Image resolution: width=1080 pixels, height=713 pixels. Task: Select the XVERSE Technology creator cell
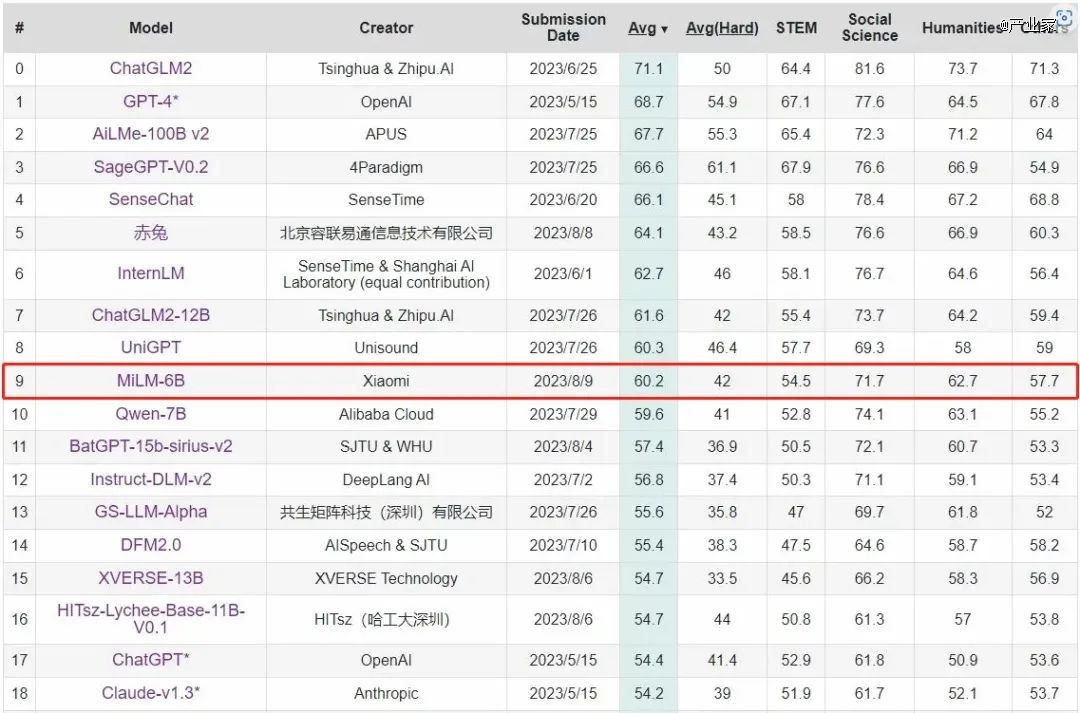[x=386, y=579]
